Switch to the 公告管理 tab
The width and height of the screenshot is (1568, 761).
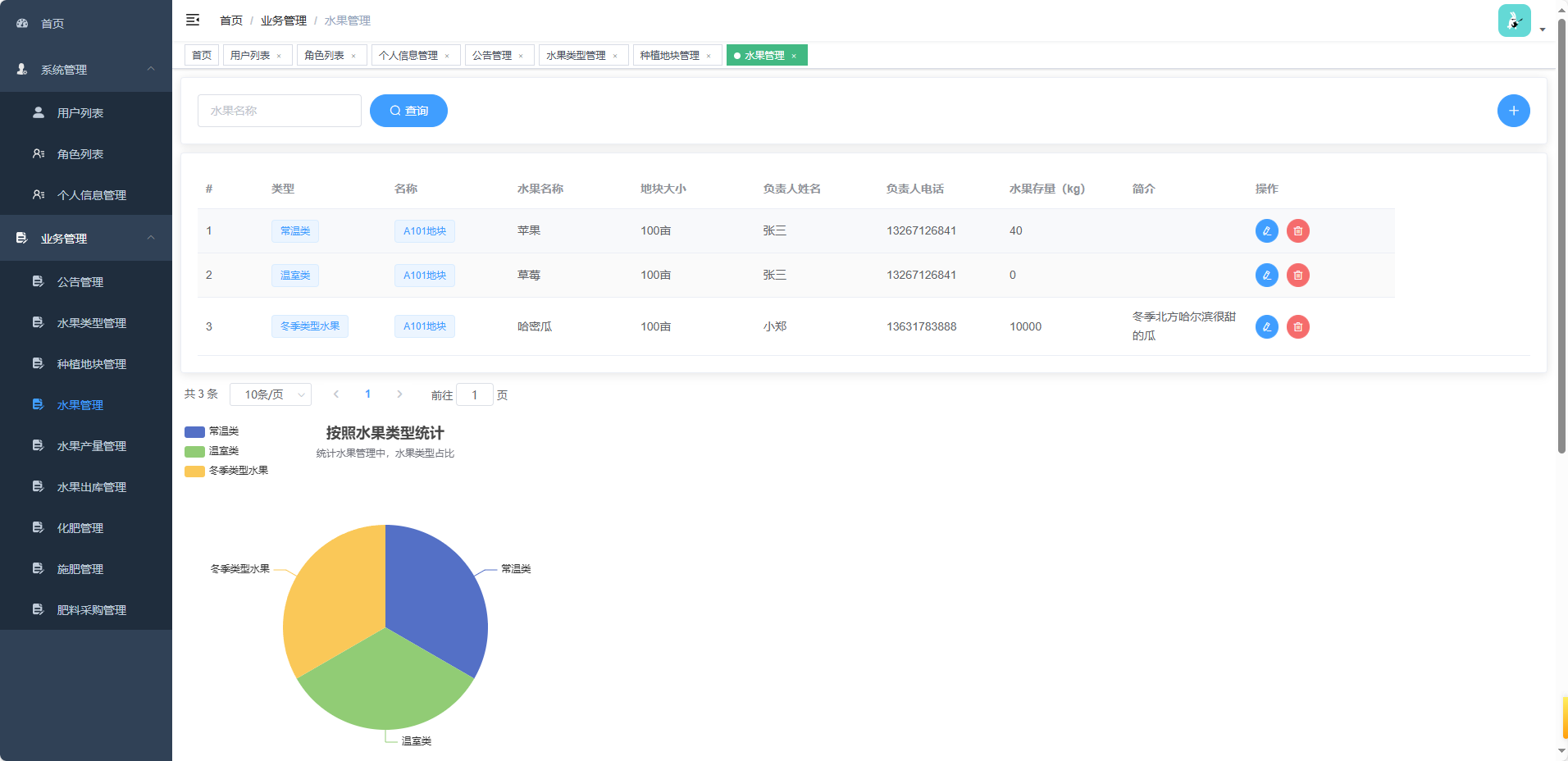pyautogui.click(x=492, y=55)
